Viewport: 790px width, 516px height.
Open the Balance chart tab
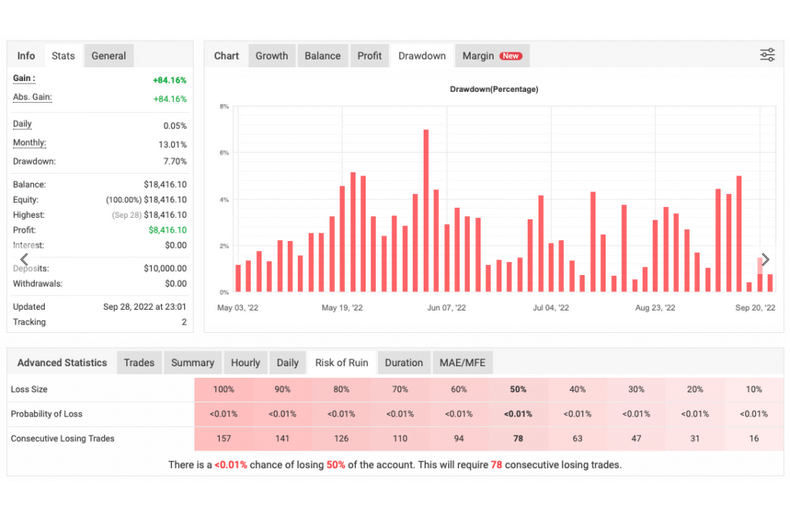(322, 56)
